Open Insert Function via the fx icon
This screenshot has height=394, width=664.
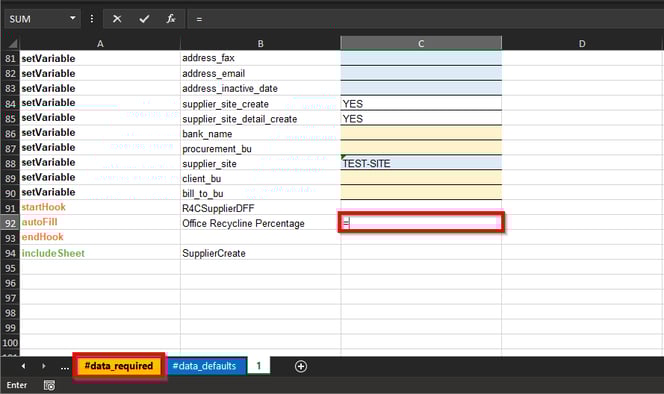click(x=171, y=19)
